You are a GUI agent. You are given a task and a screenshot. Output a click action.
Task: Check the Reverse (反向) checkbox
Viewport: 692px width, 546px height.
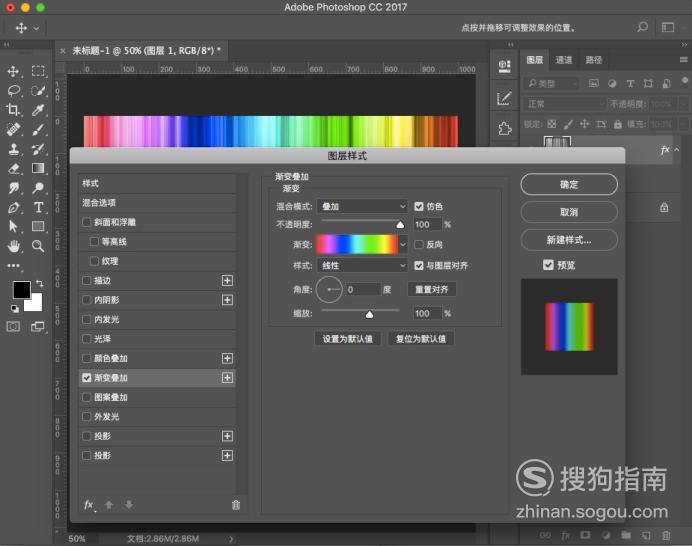[419, 244]
